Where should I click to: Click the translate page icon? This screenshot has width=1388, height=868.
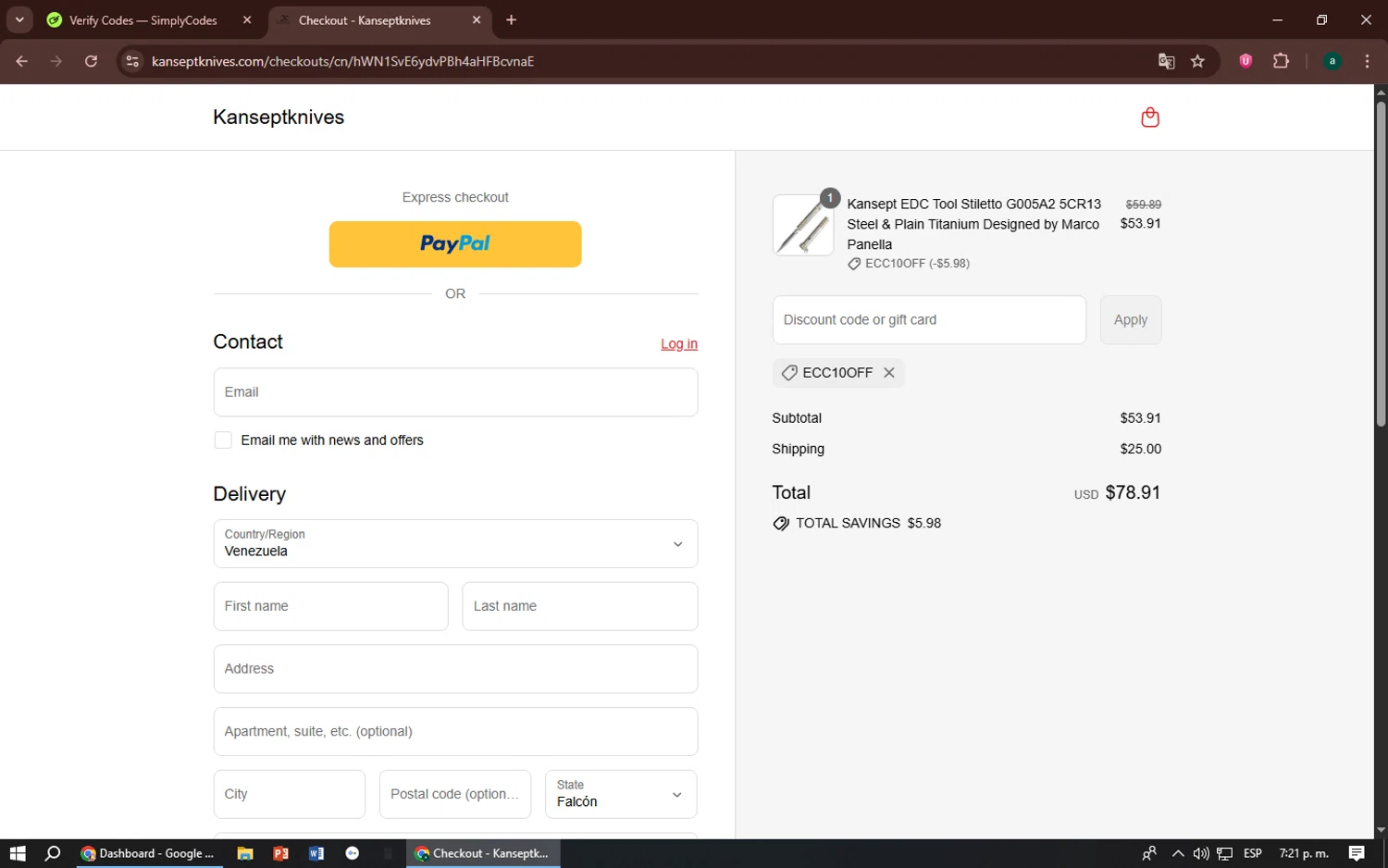coord(1166,61)
